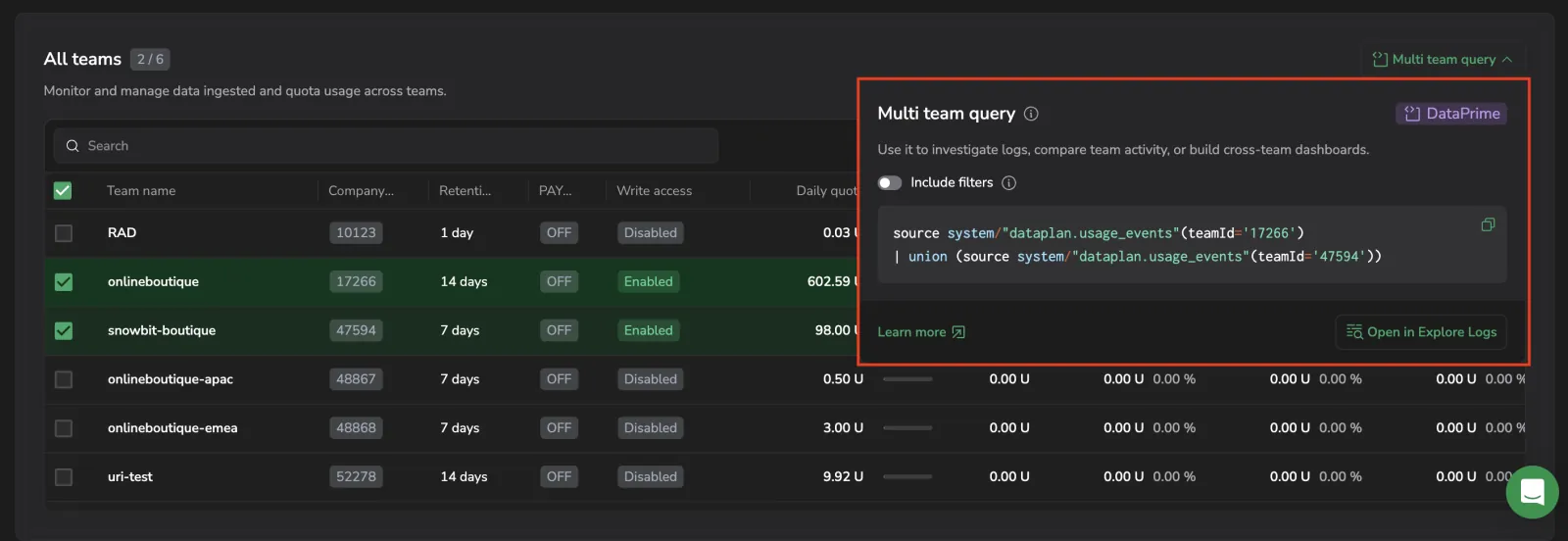Open the chat support bubble
Viewport: 1568px width, 541px height.
1532,492
